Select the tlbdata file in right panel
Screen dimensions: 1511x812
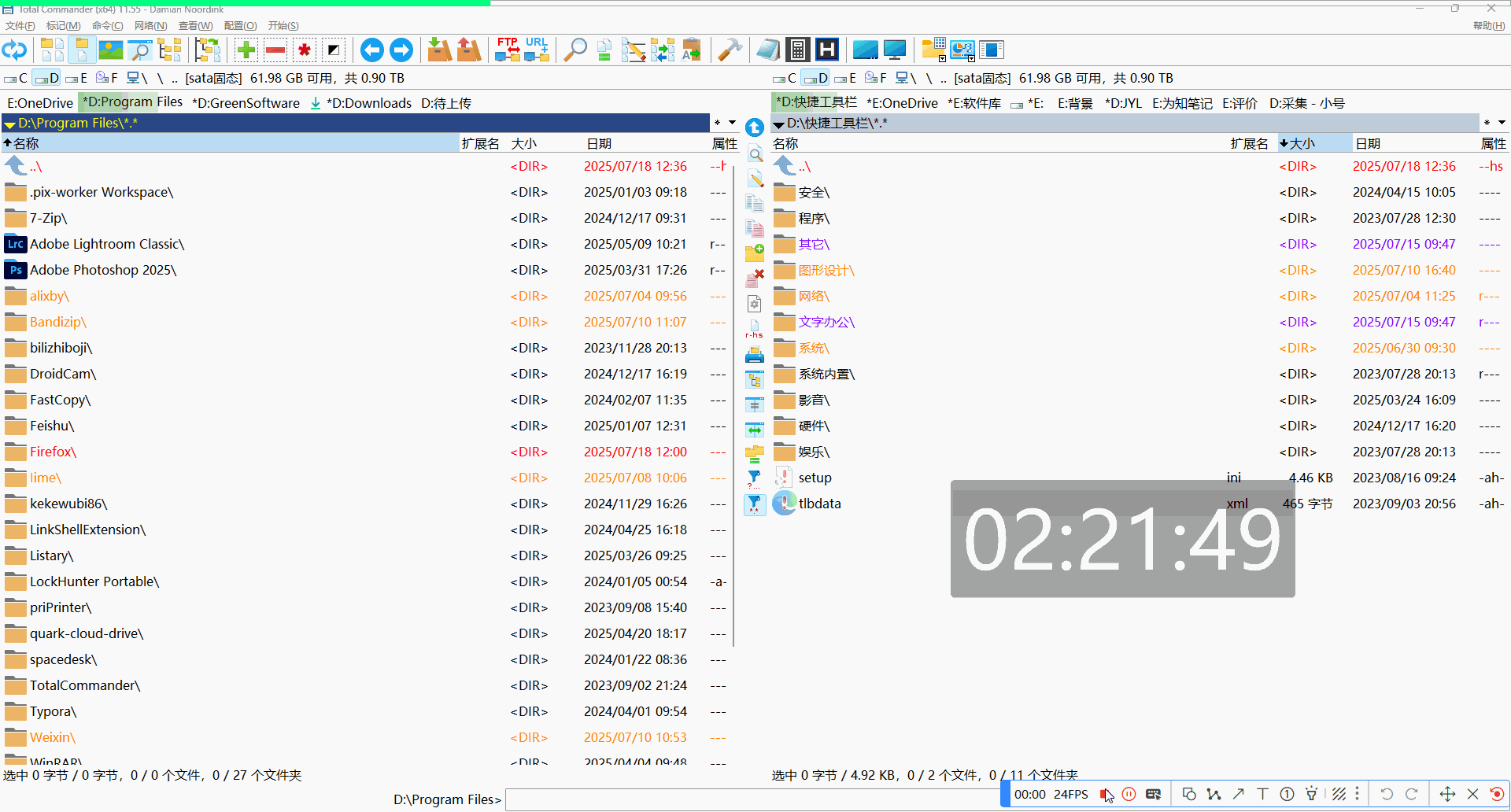1140,504
